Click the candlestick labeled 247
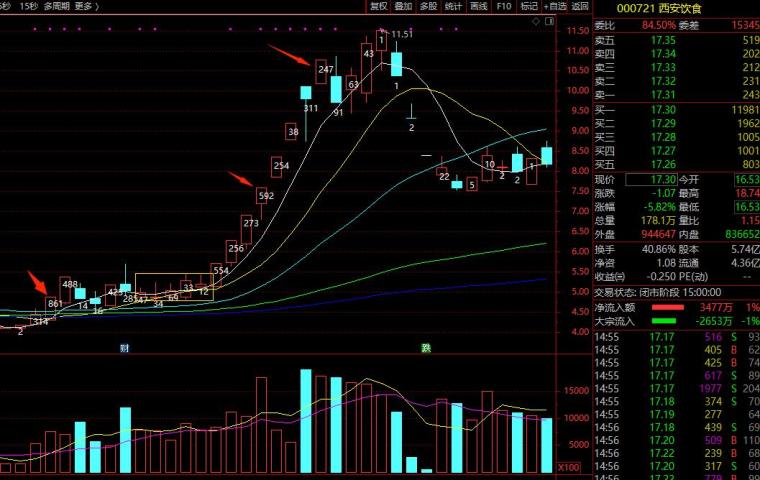Image resolution: width=760 pixels, height=480 pixels. tap(321, 71)
